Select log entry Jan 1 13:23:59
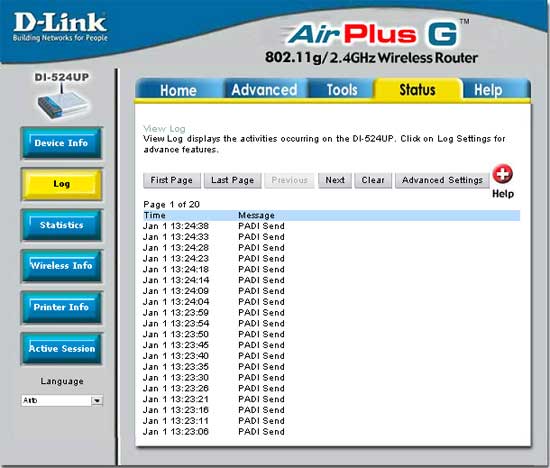550x468 pixels. (214, 313)
